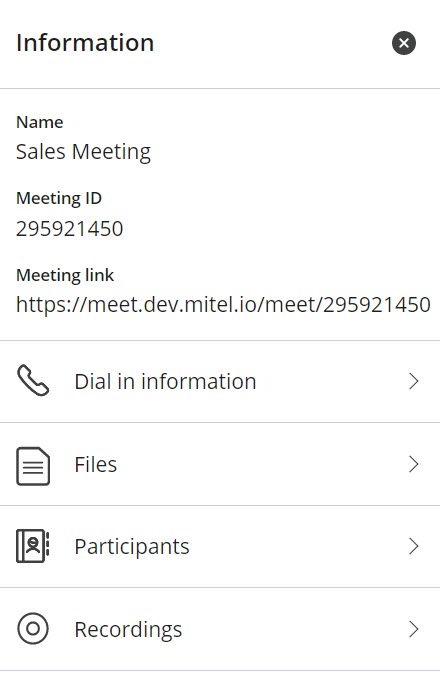Image resolution: width=440 pixels, height=685 pixels.
Task: Click the Meeting ID label
Action: [59, 199]
